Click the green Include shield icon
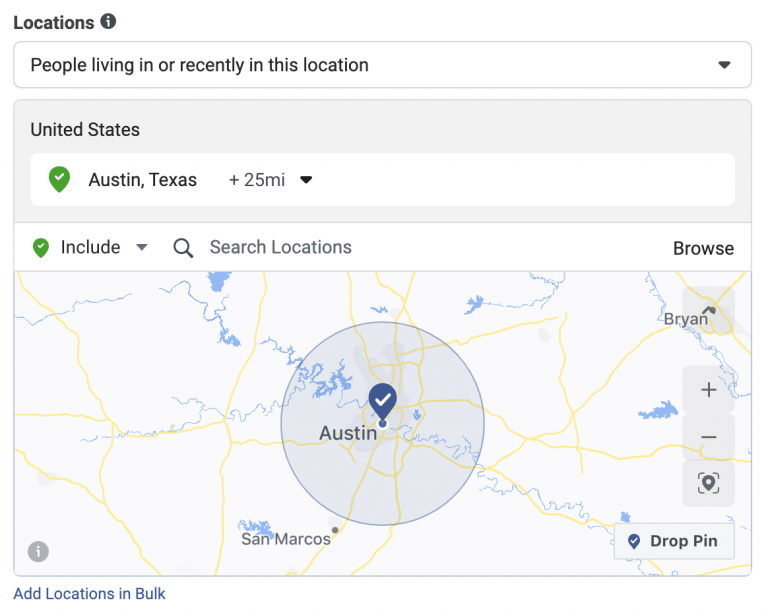Viewport: 768px width, 615px height. pos(41,247)
